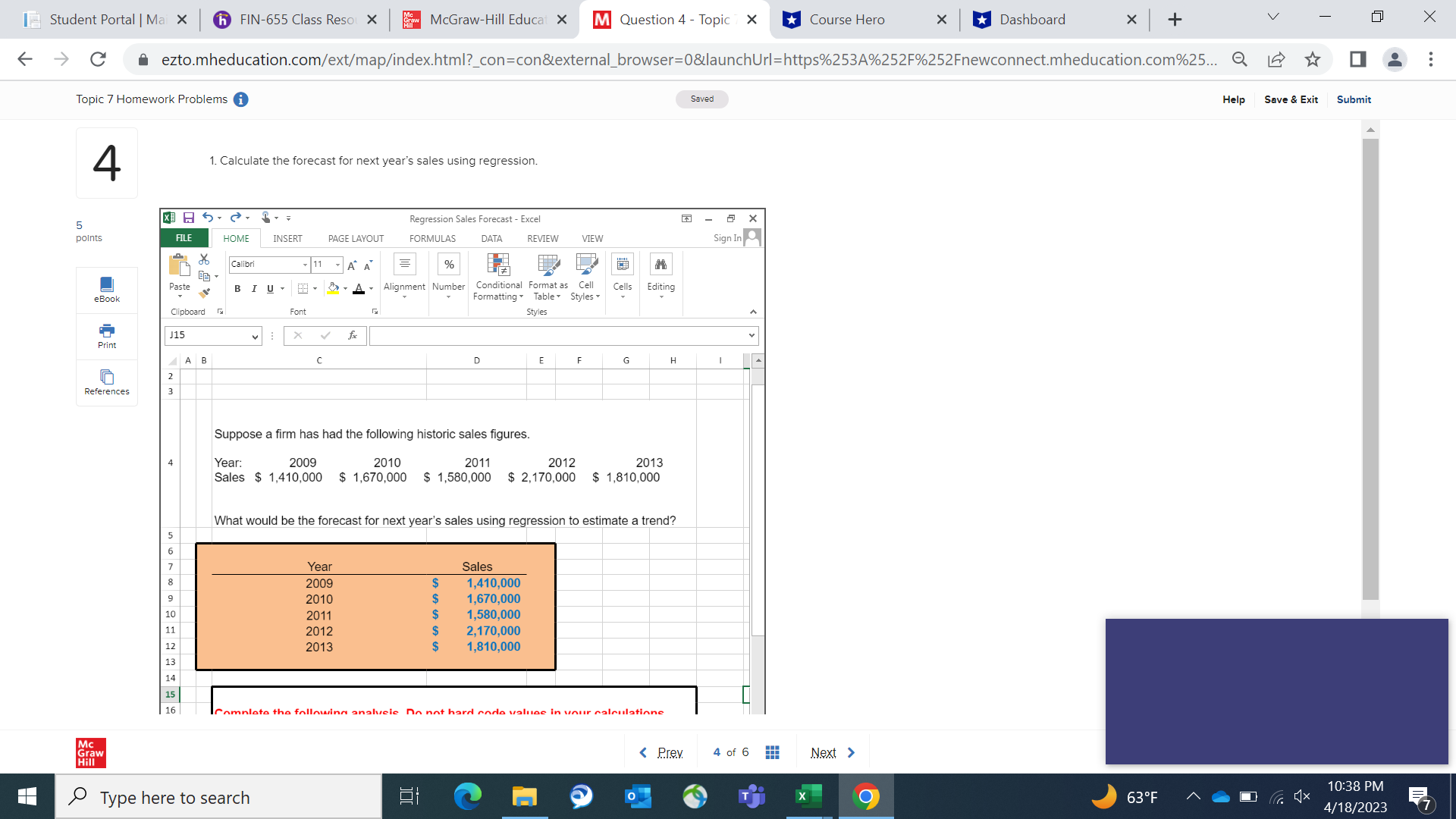Click the Underline icon

click(270, 290)
